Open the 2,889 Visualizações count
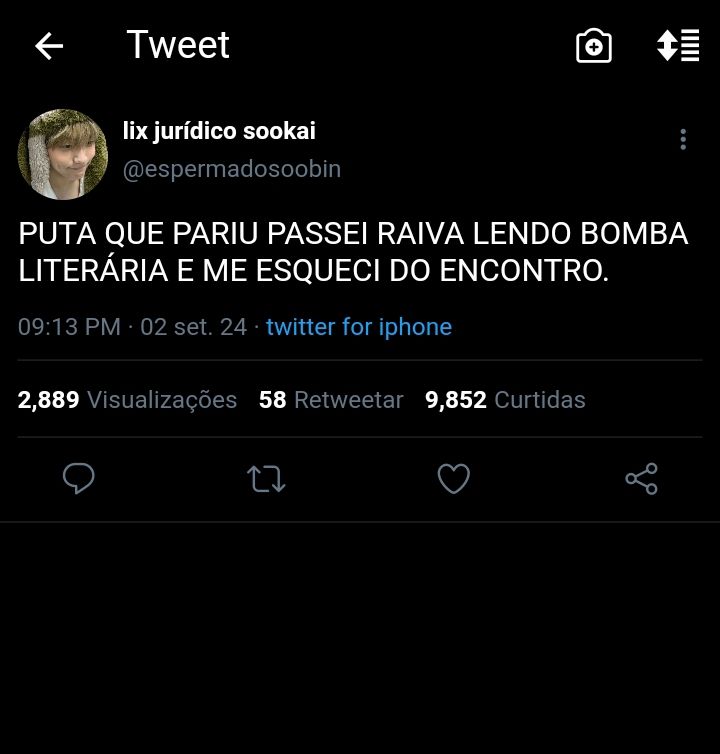Viewport: 720px width, 754px height. point(127,400)
